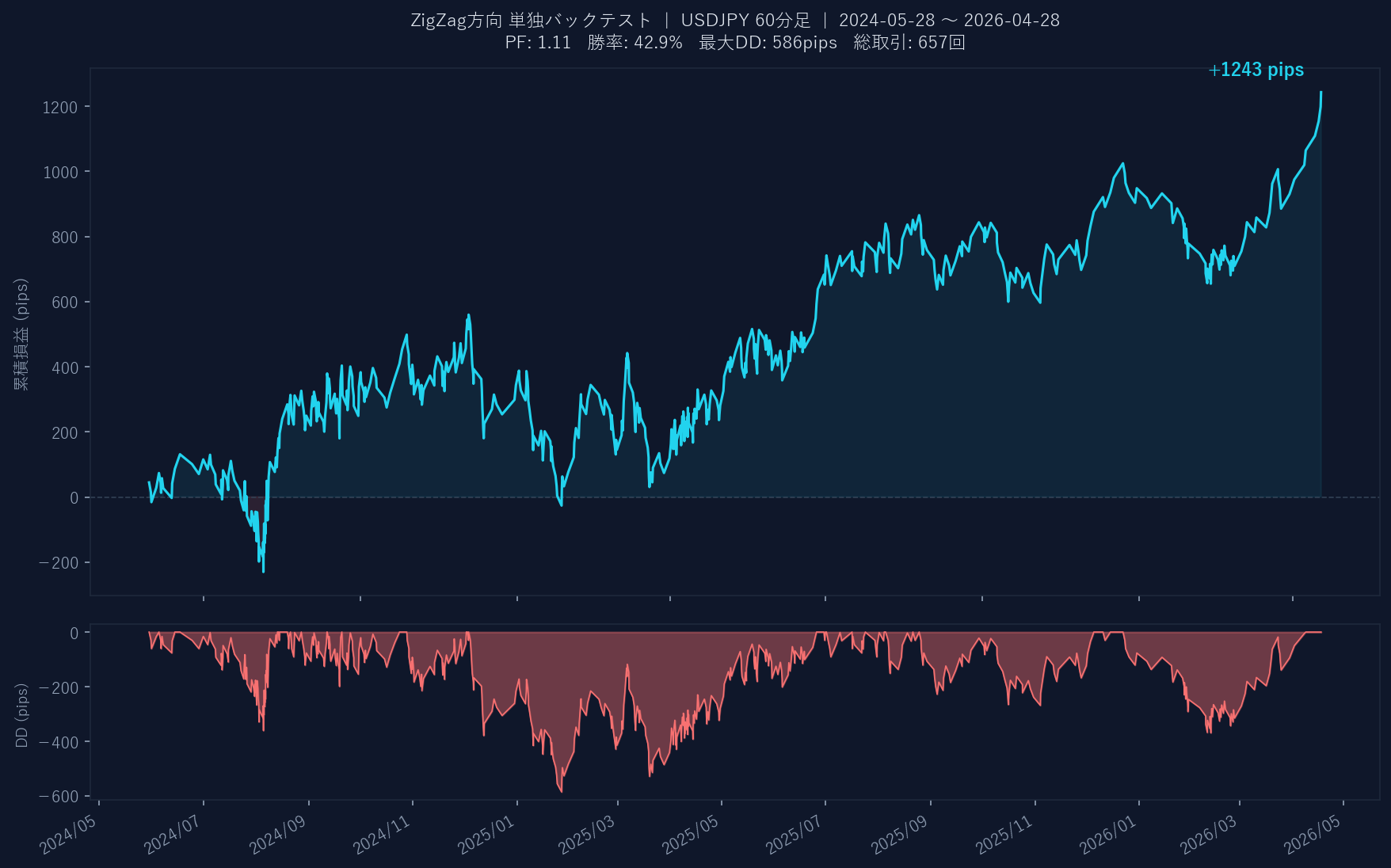
Task: Click the 0 value on profit axis
Action: (x=74, y=498)
